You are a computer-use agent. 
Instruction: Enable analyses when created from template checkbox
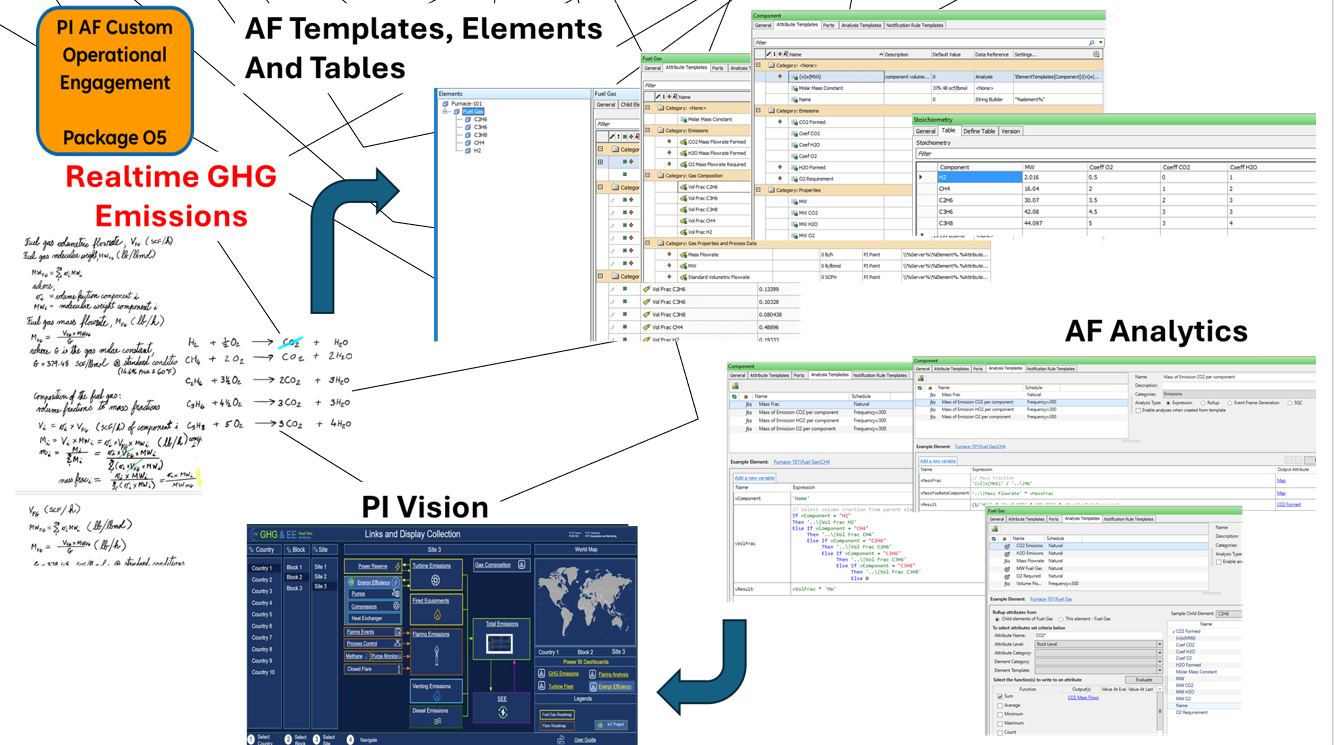tap(1138, 410)
